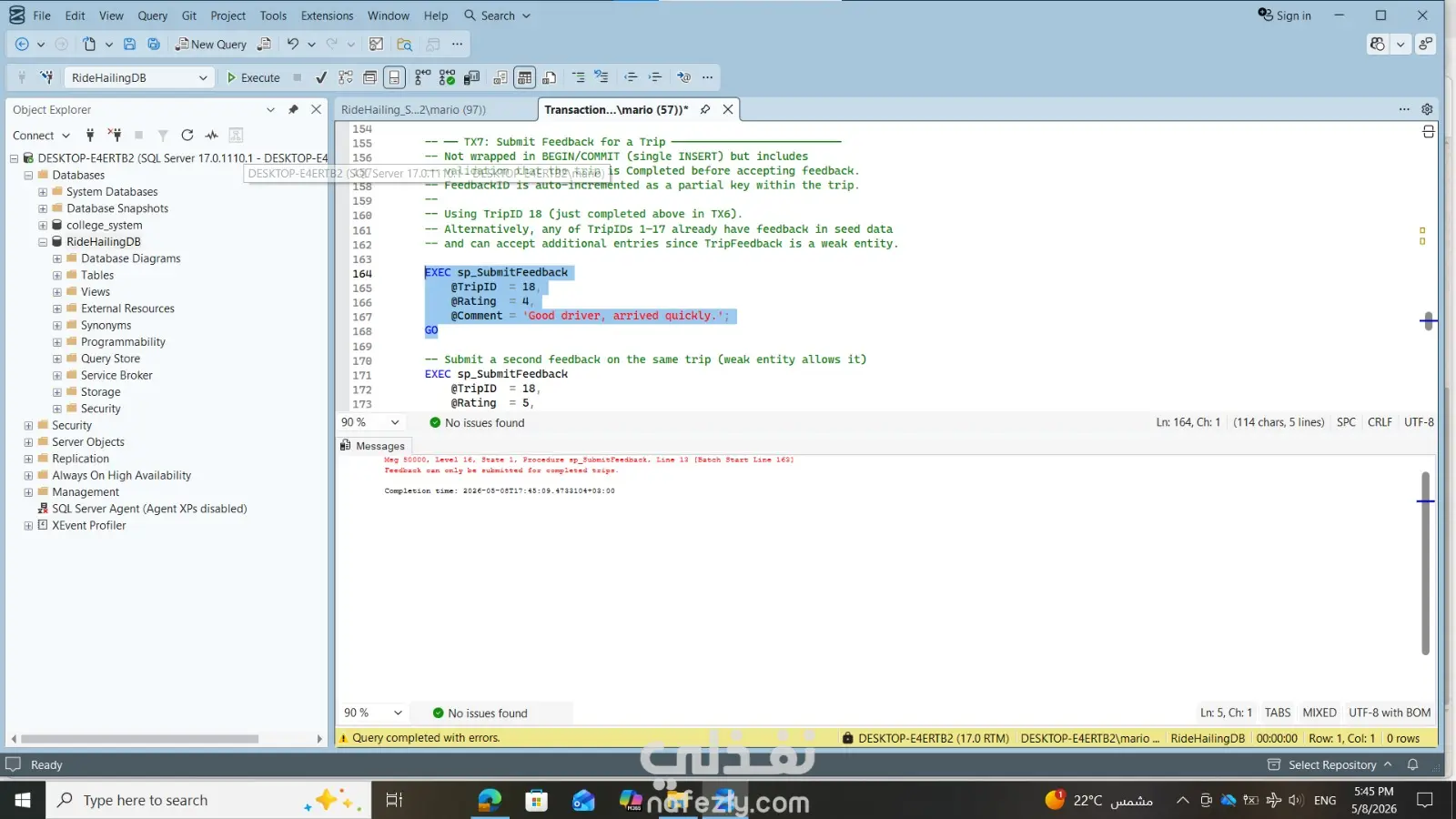
Task: Select the Messages results tab
Action: point(373,446)
